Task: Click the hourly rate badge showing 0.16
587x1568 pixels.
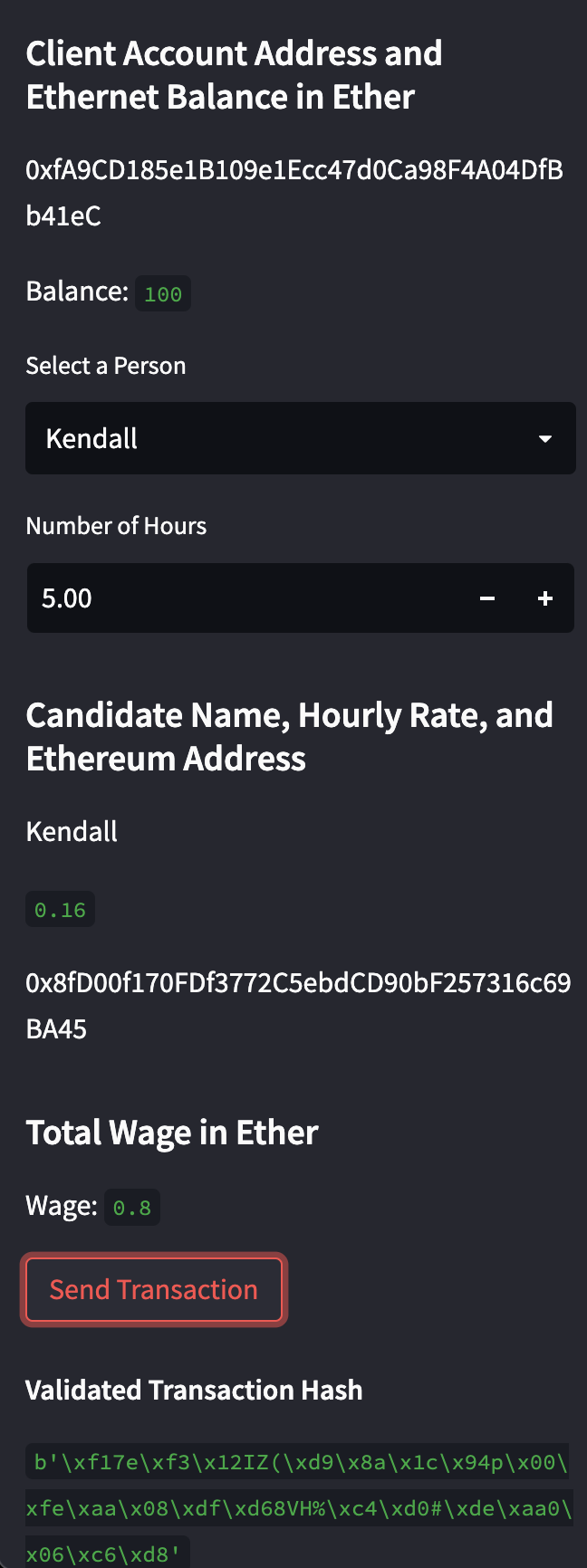Action: (x=60, y=909)
